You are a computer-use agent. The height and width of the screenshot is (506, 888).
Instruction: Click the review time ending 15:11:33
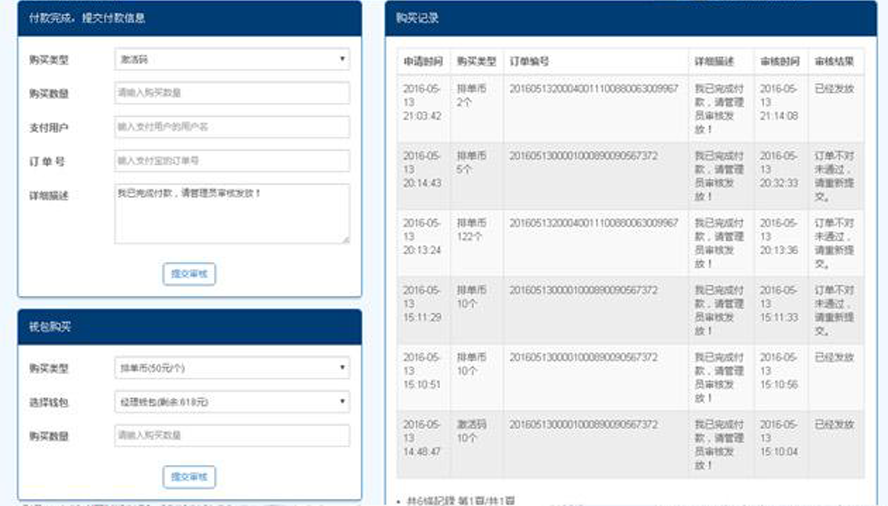point(779,304)
